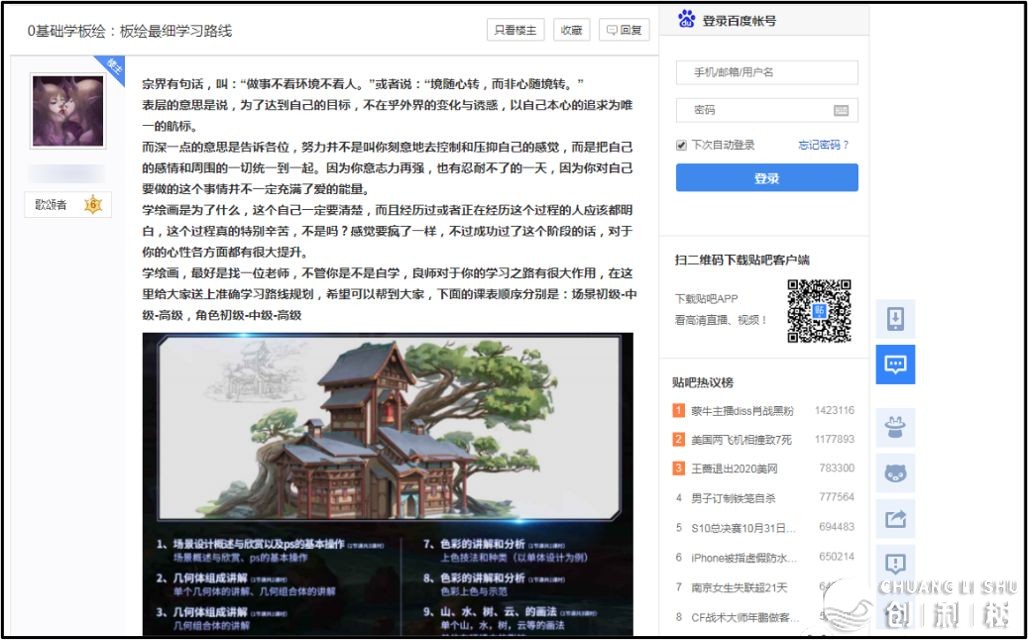This screenshot has width=1028, height=640.
Task: Click 扫二维码下载贴吧客户端 heading
Action: pyautogui.click(x=742, y=260)
